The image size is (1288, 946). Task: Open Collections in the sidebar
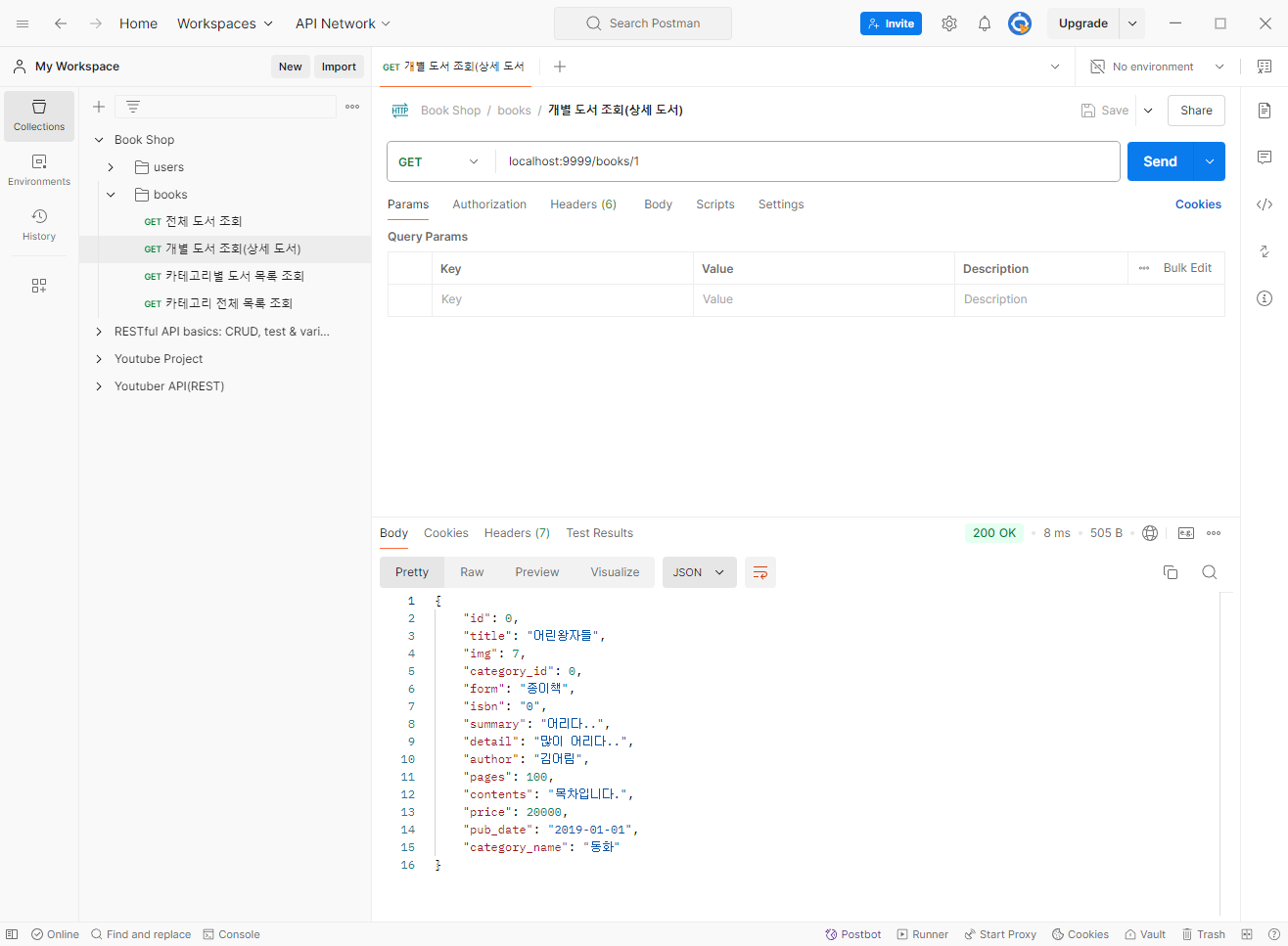click(x=39, y=115)
